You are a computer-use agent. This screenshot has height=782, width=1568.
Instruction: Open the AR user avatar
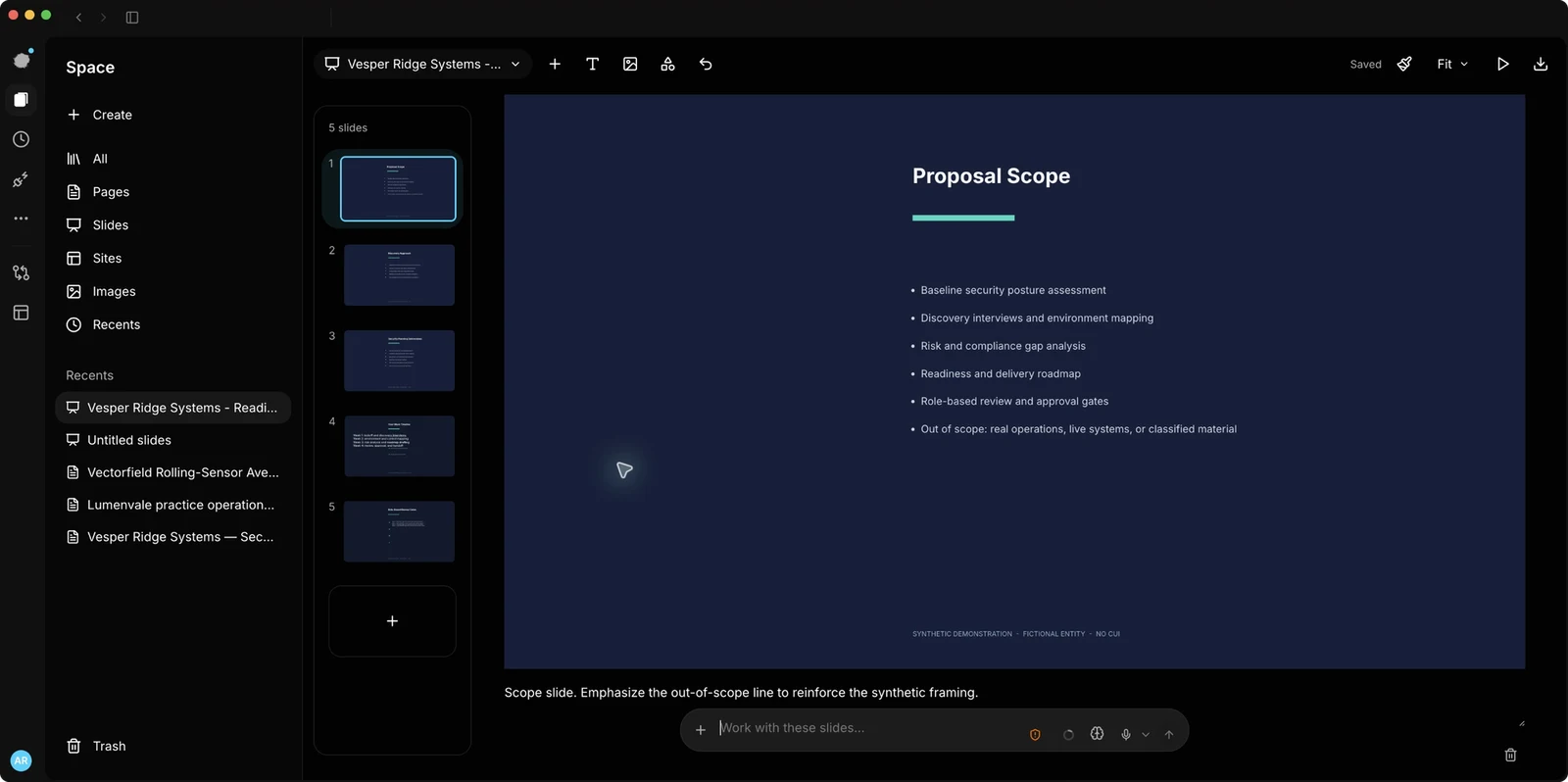click(21, 760)
